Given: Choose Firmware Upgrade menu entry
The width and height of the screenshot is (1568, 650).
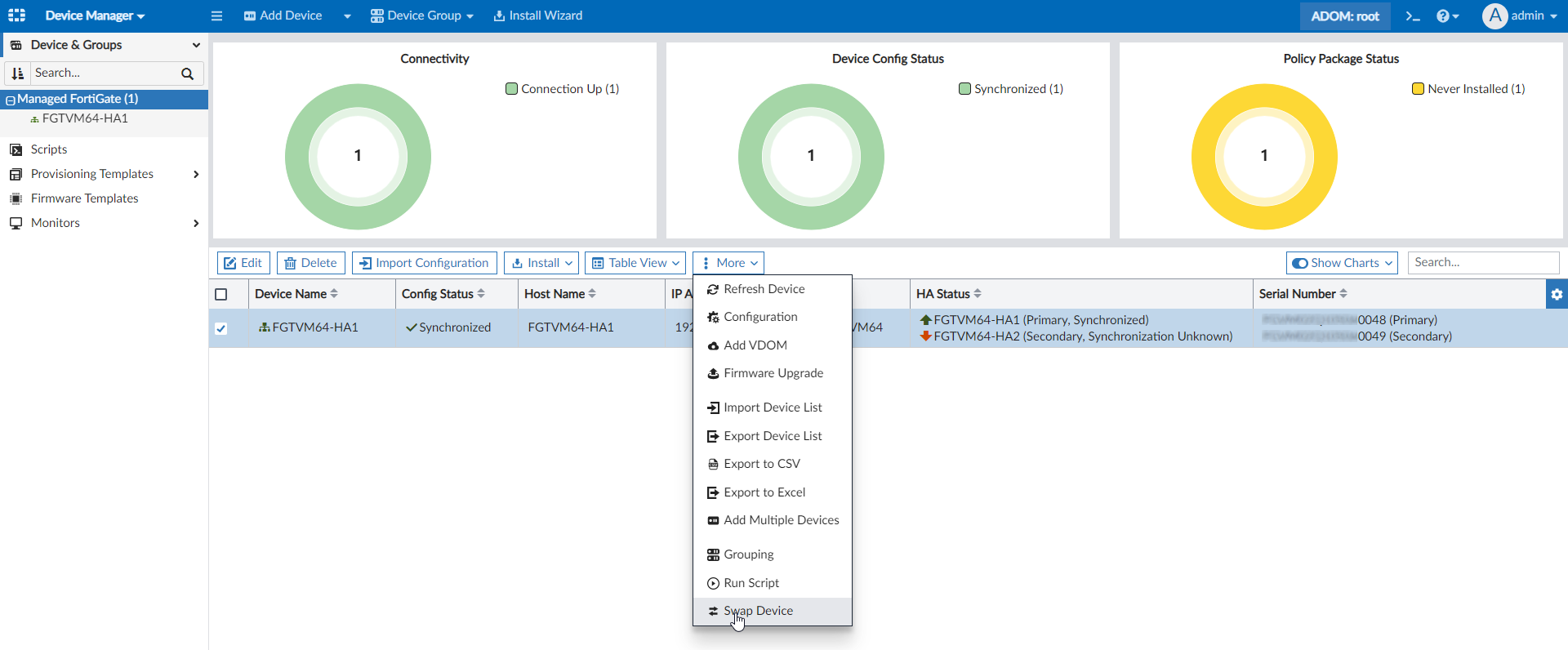Looking at the screenshot, I should tap(773, 373).
